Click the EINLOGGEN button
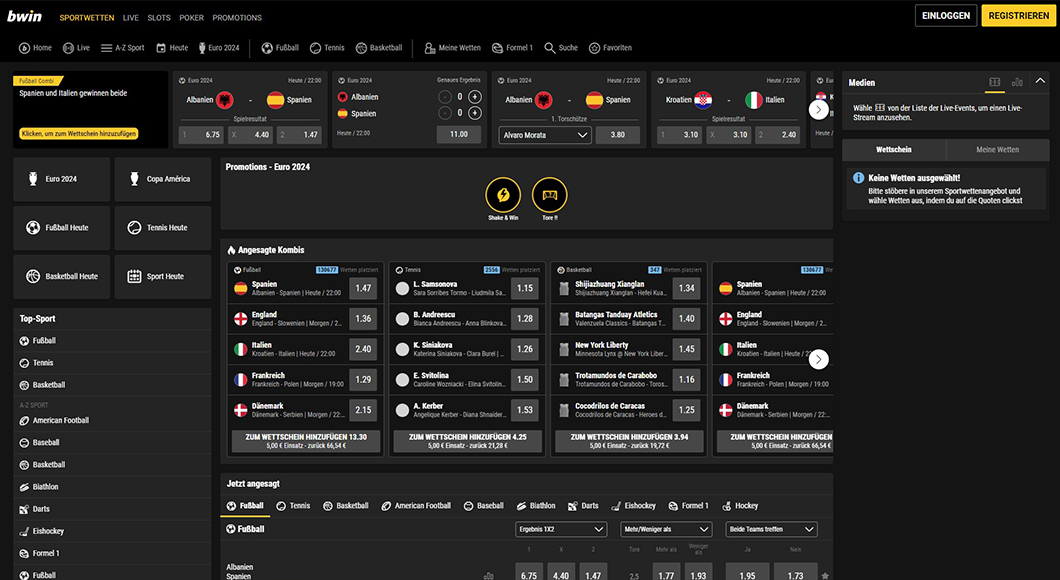Screen dimensions: 1060x580 coord(946,16)
